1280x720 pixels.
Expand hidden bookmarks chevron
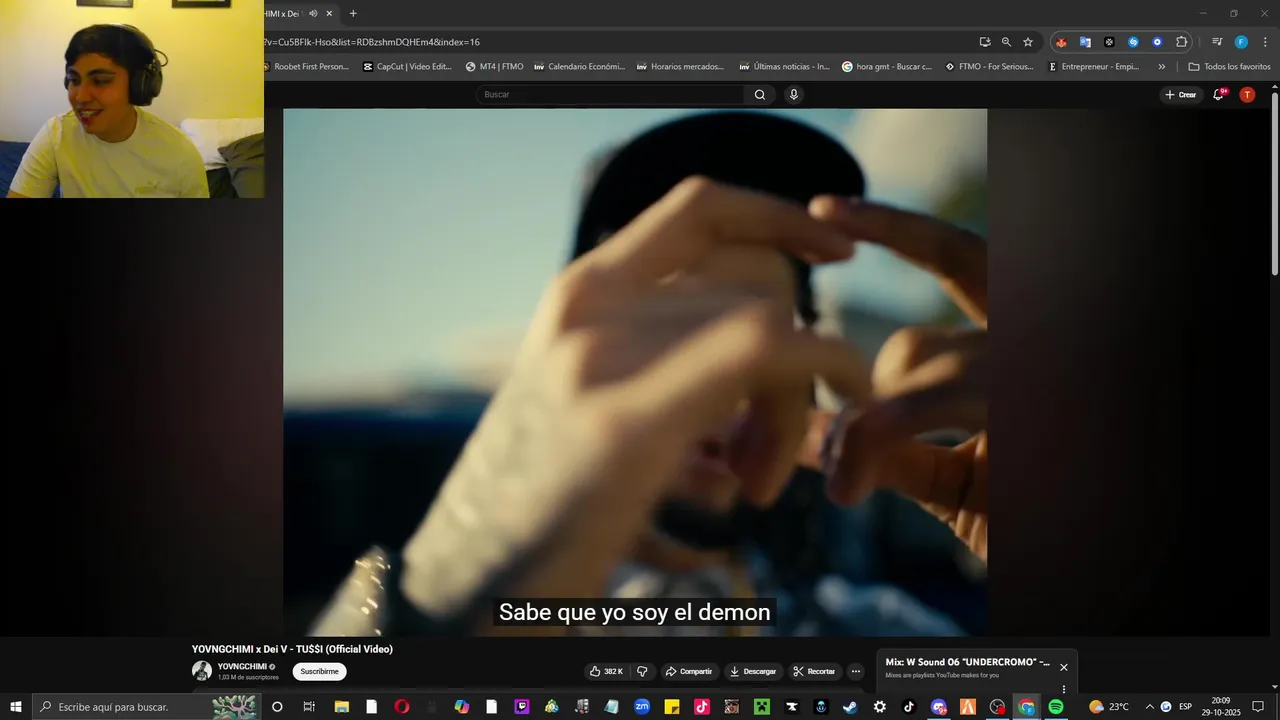pos(1162,67)
